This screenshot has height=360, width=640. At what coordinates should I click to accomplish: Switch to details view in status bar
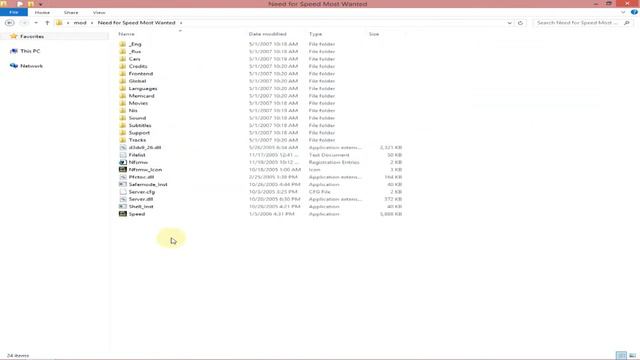(x=621, y=356)
